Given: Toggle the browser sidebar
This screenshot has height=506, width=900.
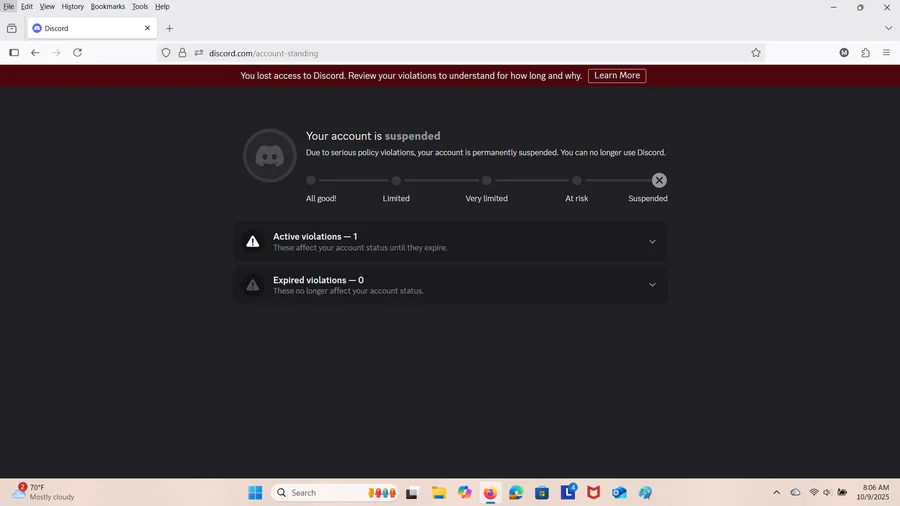Looking at the screenshot, I should 14,53.
